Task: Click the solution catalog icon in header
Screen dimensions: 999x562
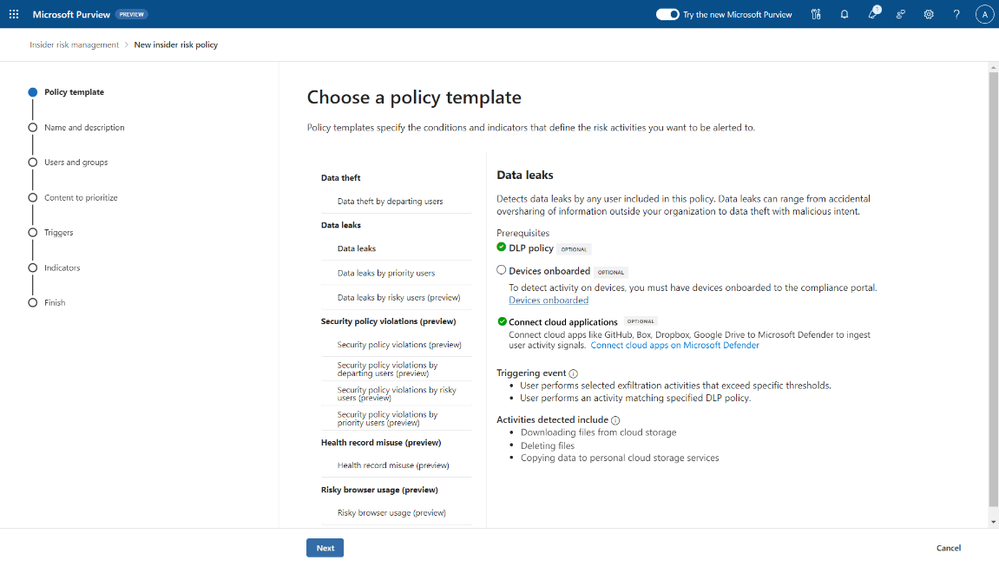Action: (x=816, y=14)
